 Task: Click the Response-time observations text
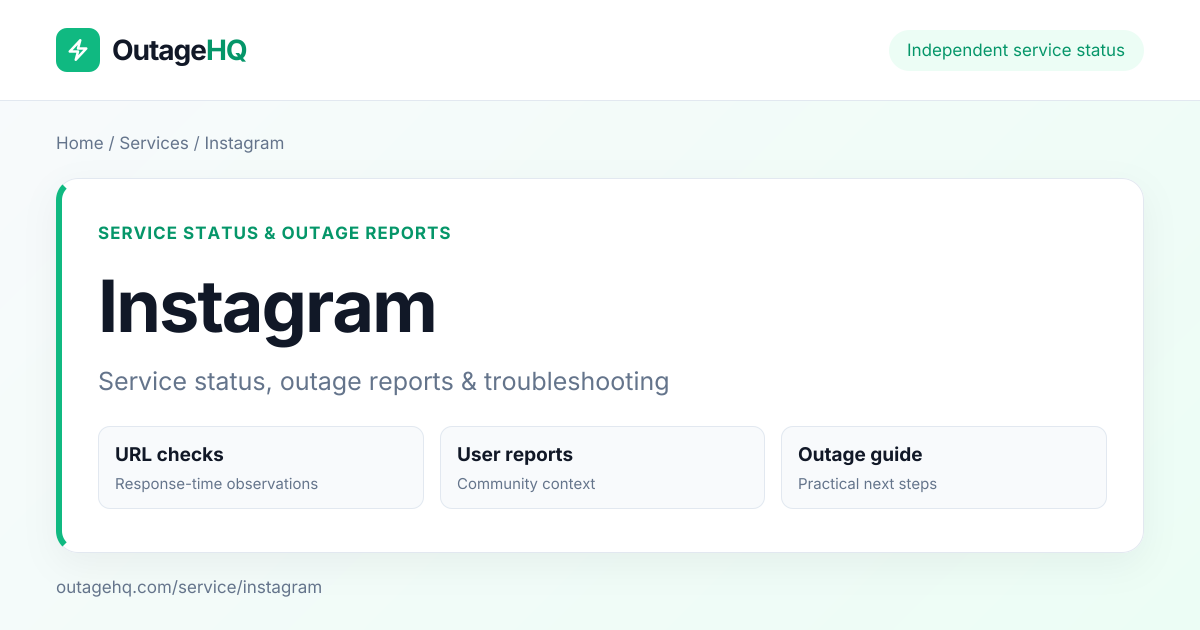coord(216,484)
